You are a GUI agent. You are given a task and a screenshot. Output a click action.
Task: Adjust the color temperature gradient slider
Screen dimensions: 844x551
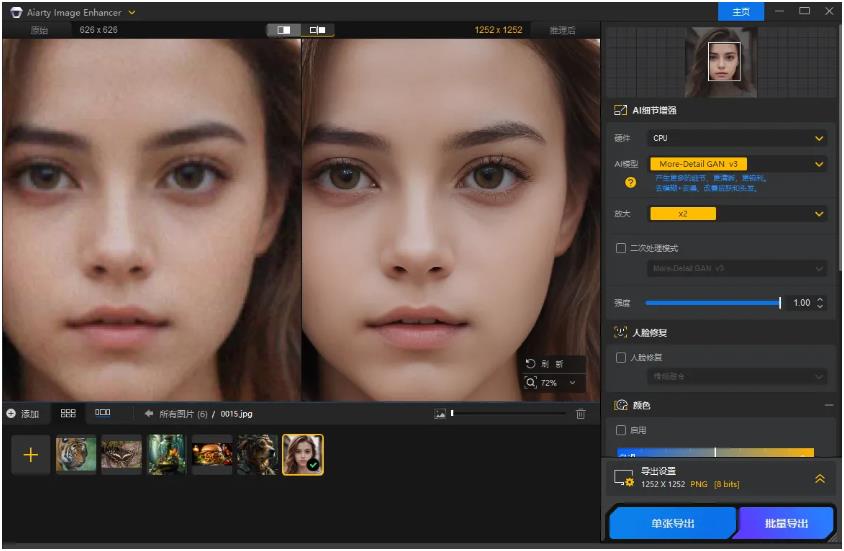[715, 452]
